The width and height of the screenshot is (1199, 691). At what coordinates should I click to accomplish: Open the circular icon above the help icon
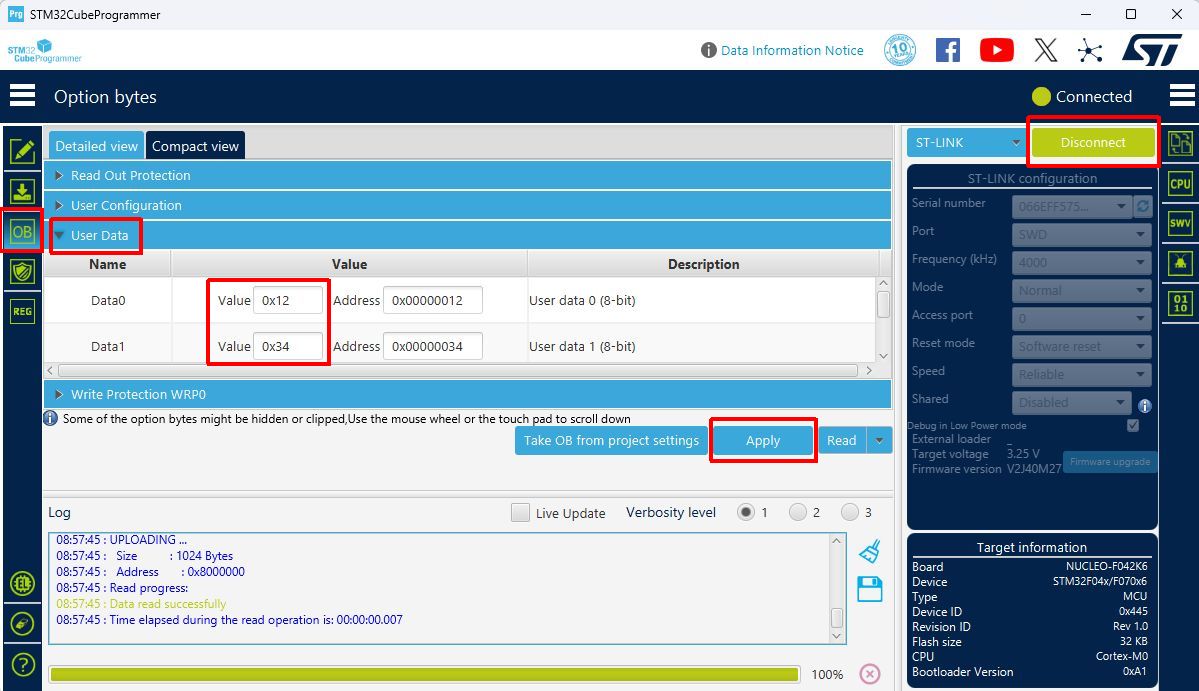23,624
